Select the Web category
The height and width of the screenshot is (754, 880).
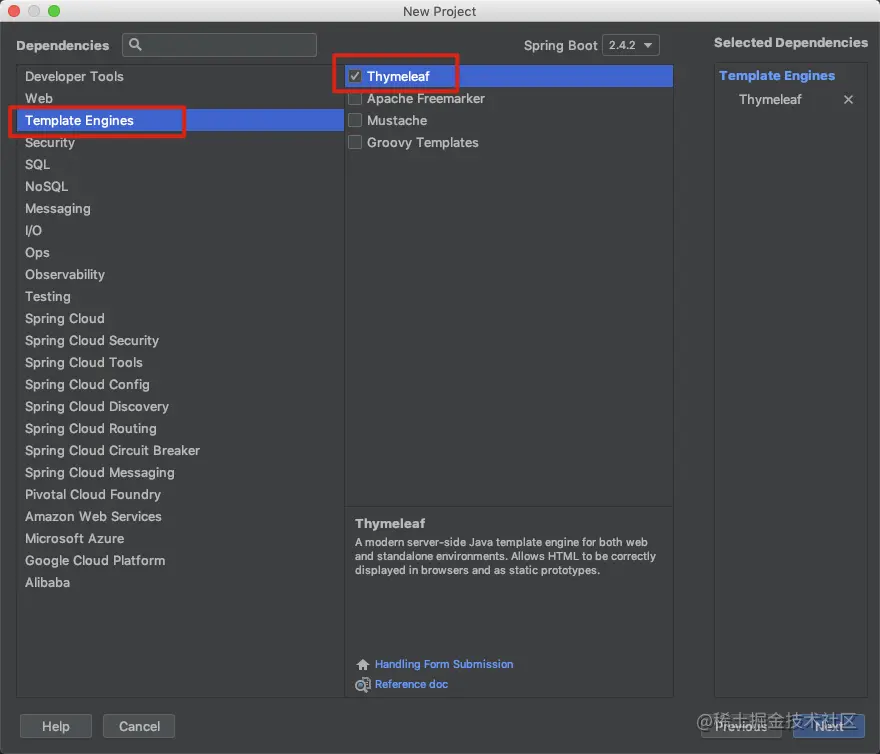click(x=180, y=98)
